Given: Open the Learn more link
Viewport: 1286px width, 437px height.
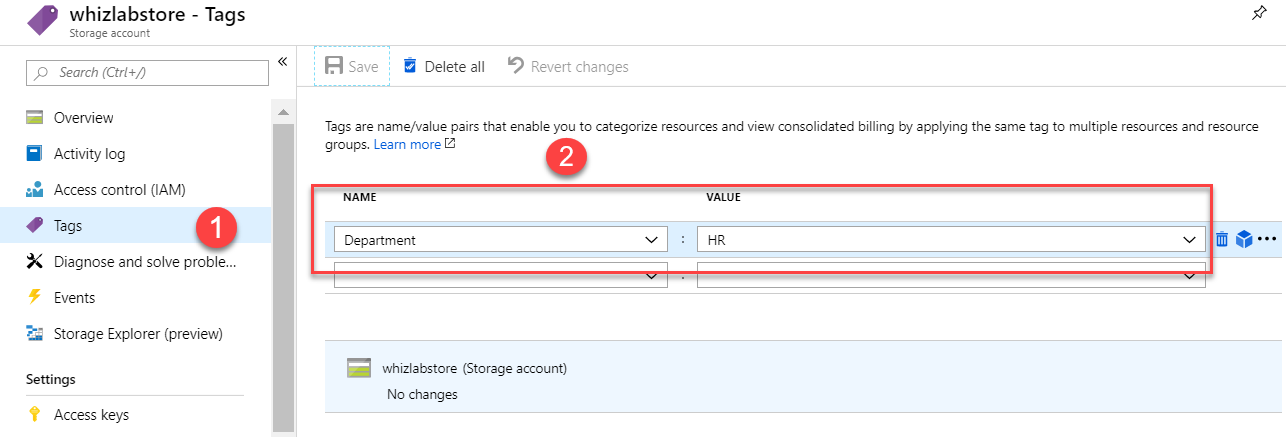Looking at the screenshot, I should click(x=407, y=144).
